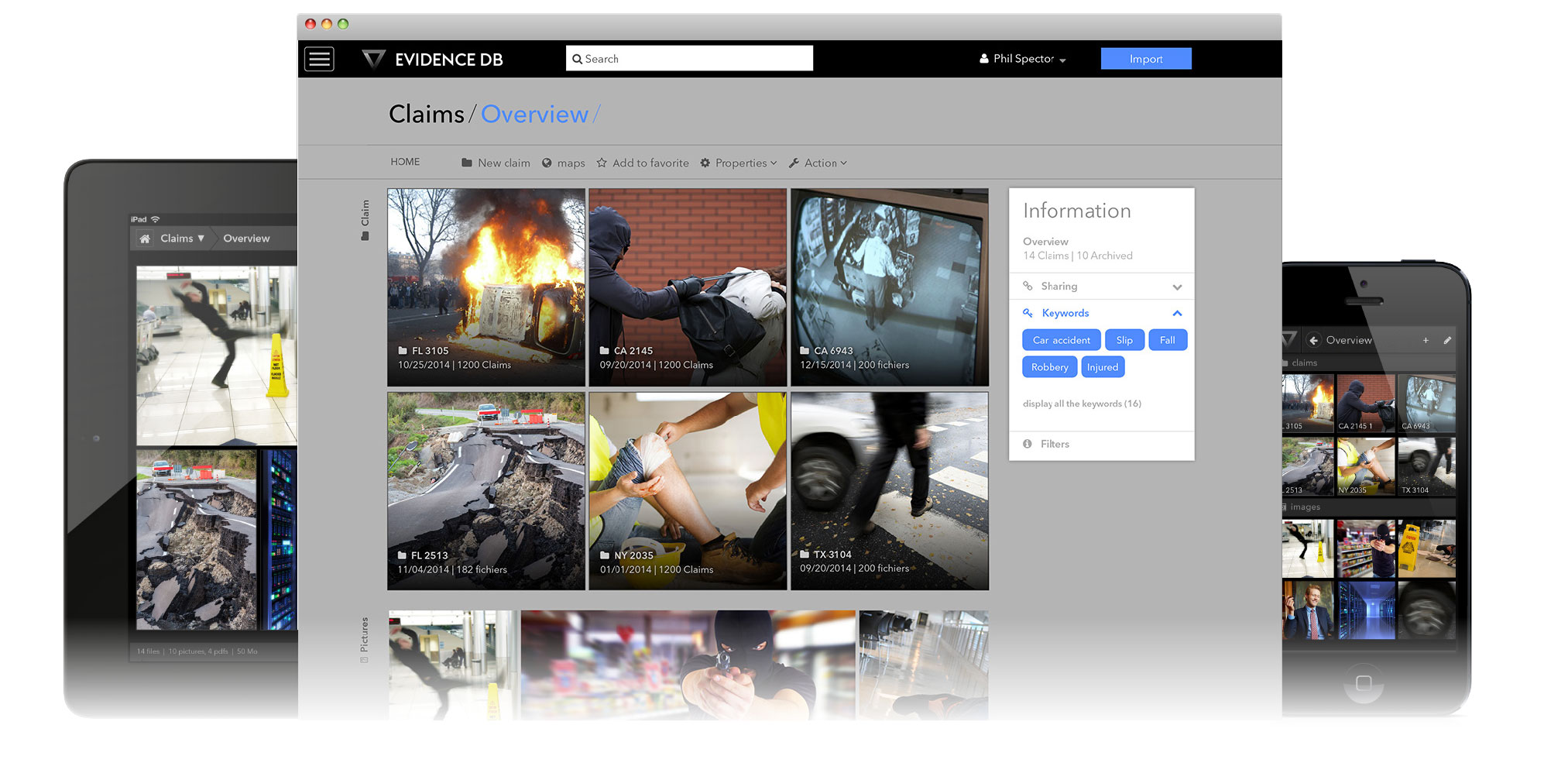This screenshot has height=780, width=1568.
Task: Open TX 3104 thumbnail on iPhone
Action: pyautogui.click(x=1427, y=467)
